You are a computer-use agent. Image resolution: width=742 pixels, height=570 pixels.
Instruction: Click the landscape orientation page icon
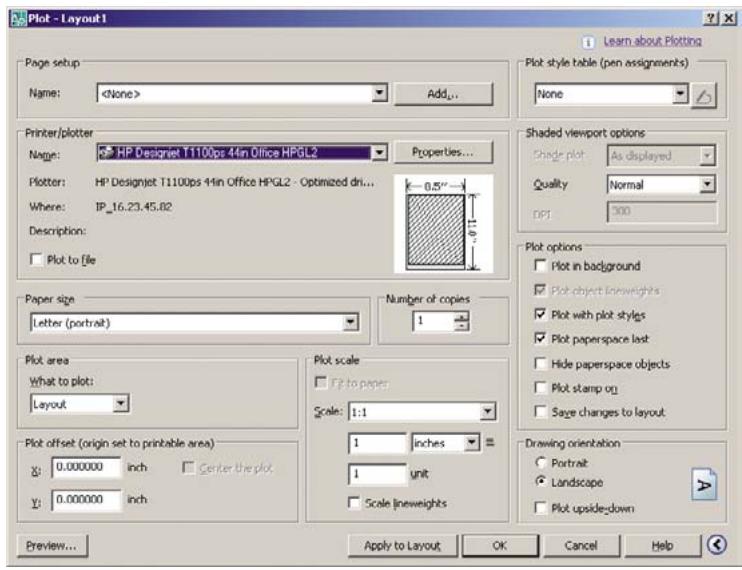point(704,485)
